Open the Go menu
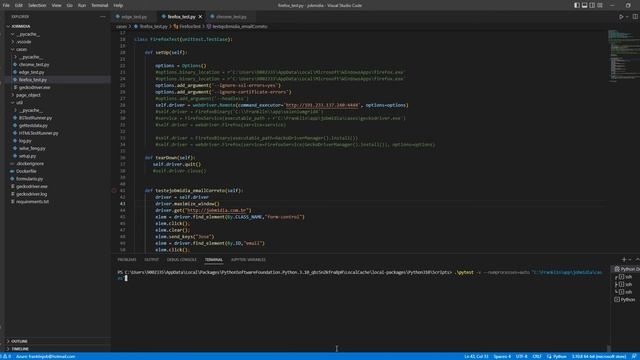This screenshot has width=640, height=360. [69, 5]
